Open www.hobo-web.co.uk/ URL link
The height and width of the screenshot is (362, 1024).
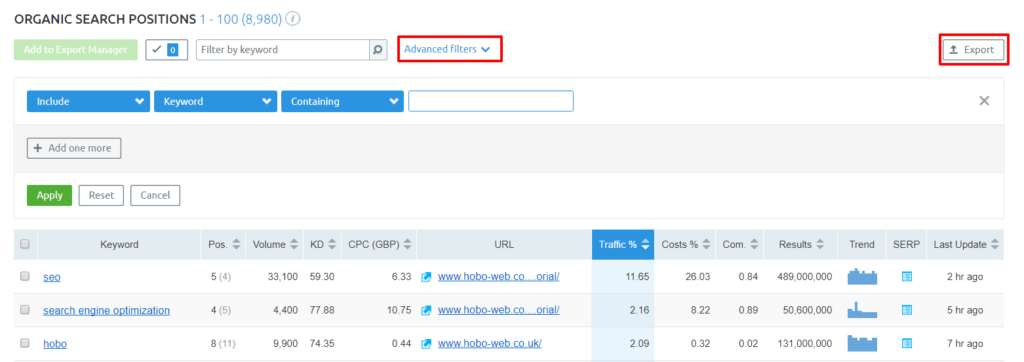[x=490, y=343]
